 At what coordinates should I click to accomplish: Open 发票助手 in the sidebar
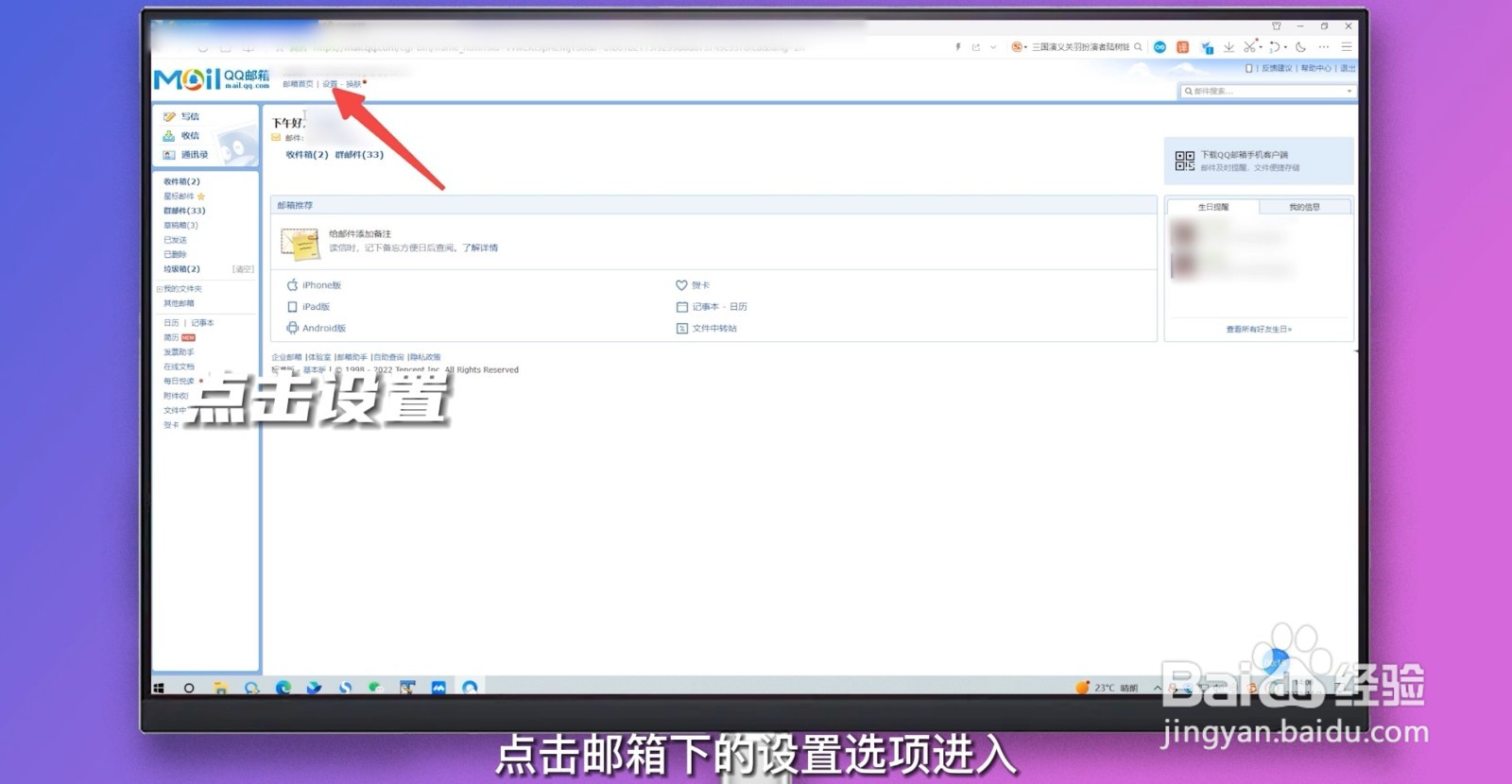click(x=179, y=351)
